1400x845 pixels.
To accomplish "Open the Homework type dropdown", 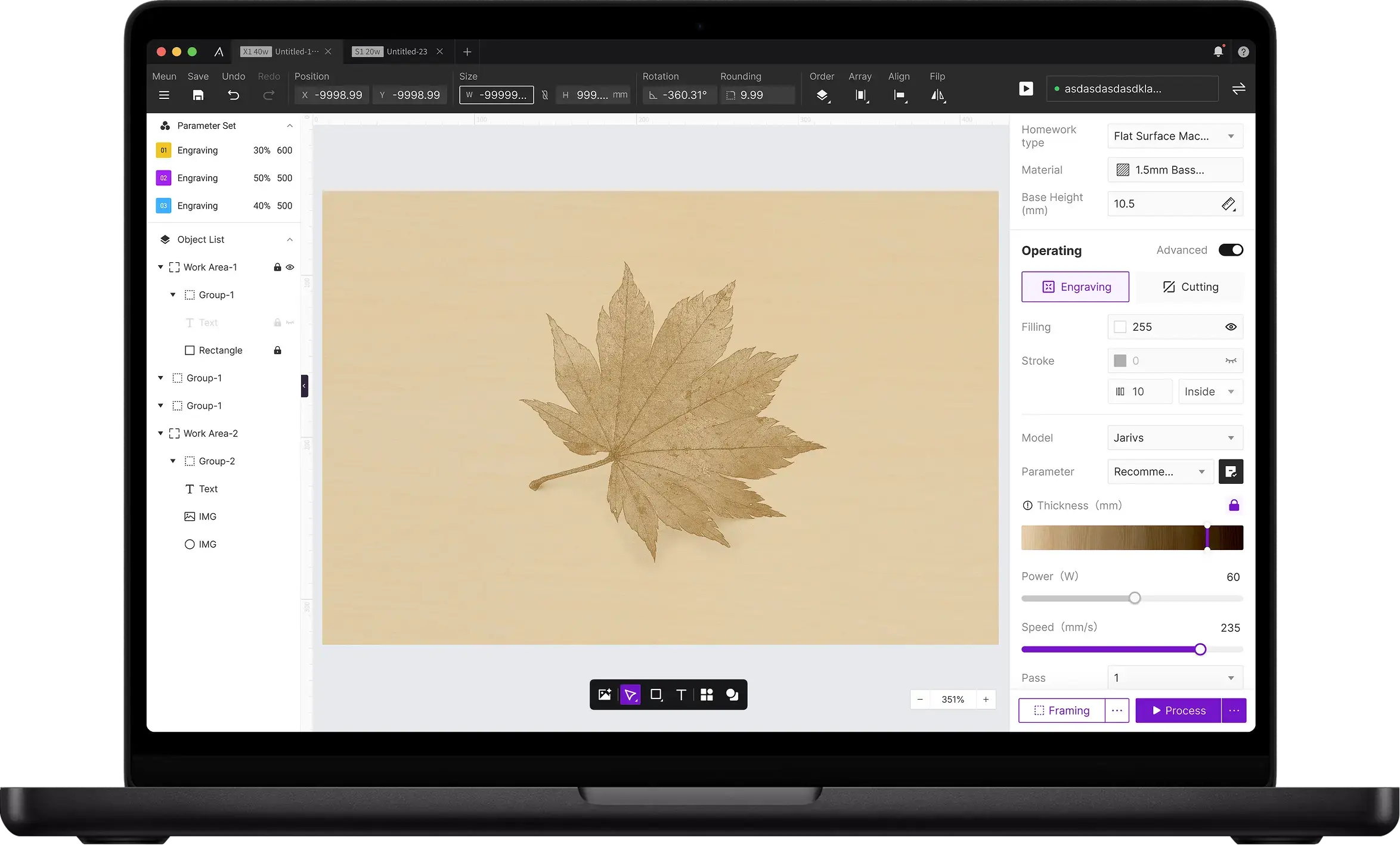I will [1175, 136].
